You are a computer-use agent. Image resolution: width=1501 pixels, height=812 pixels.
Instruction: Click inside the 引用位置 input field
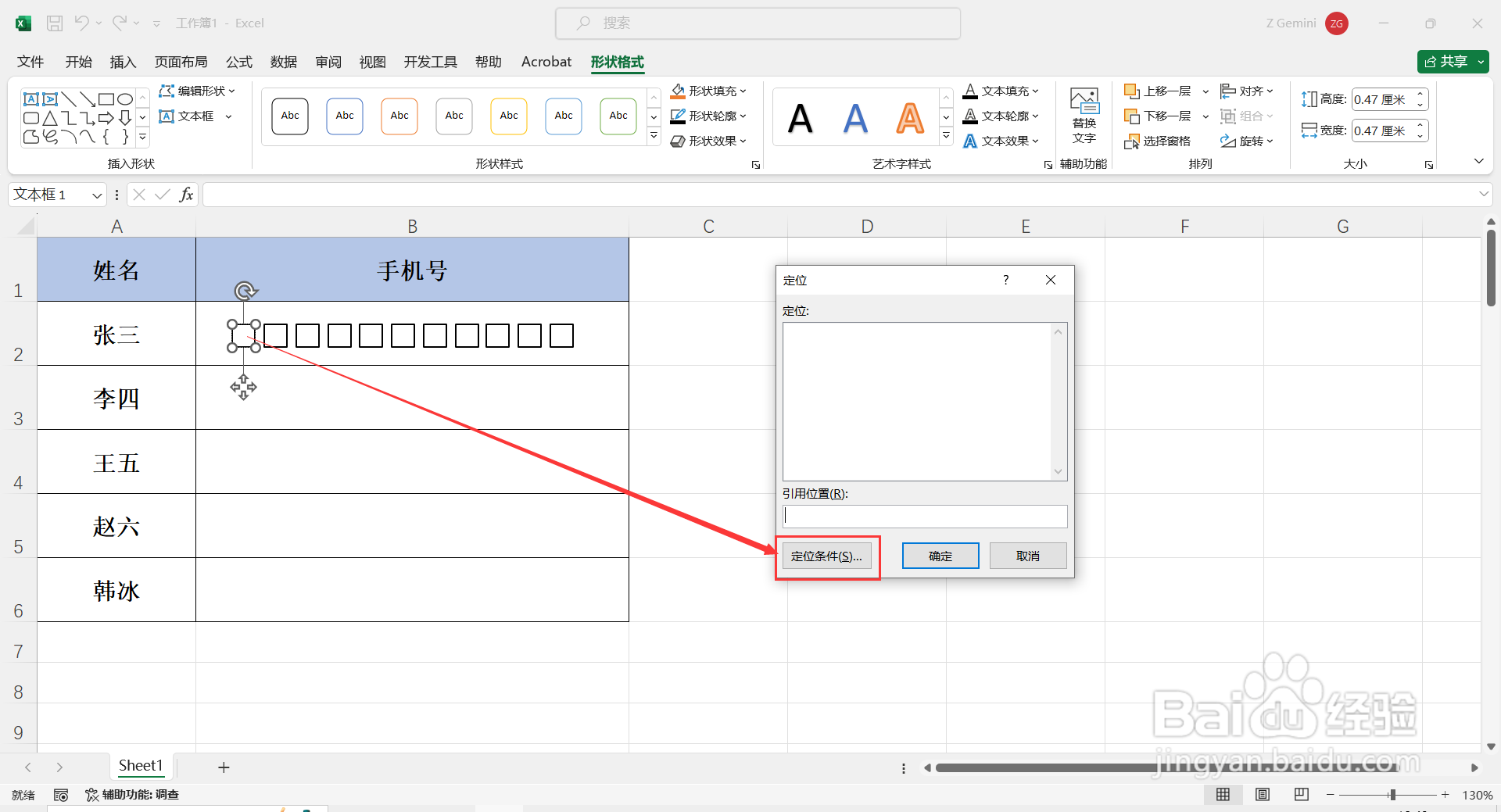924,516
